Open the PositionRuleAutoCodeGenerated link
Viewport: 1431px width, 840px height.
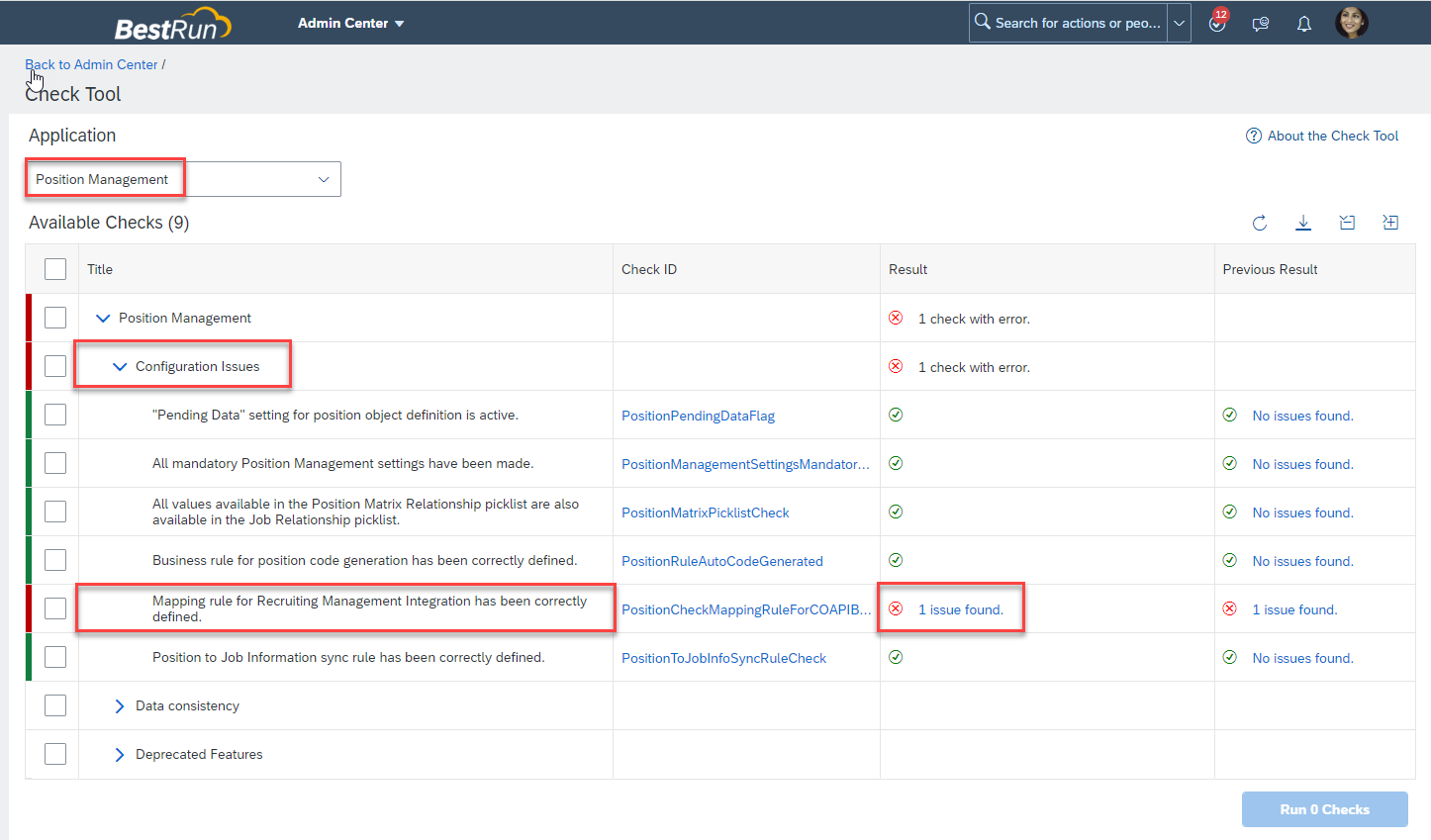coord(722,561)
